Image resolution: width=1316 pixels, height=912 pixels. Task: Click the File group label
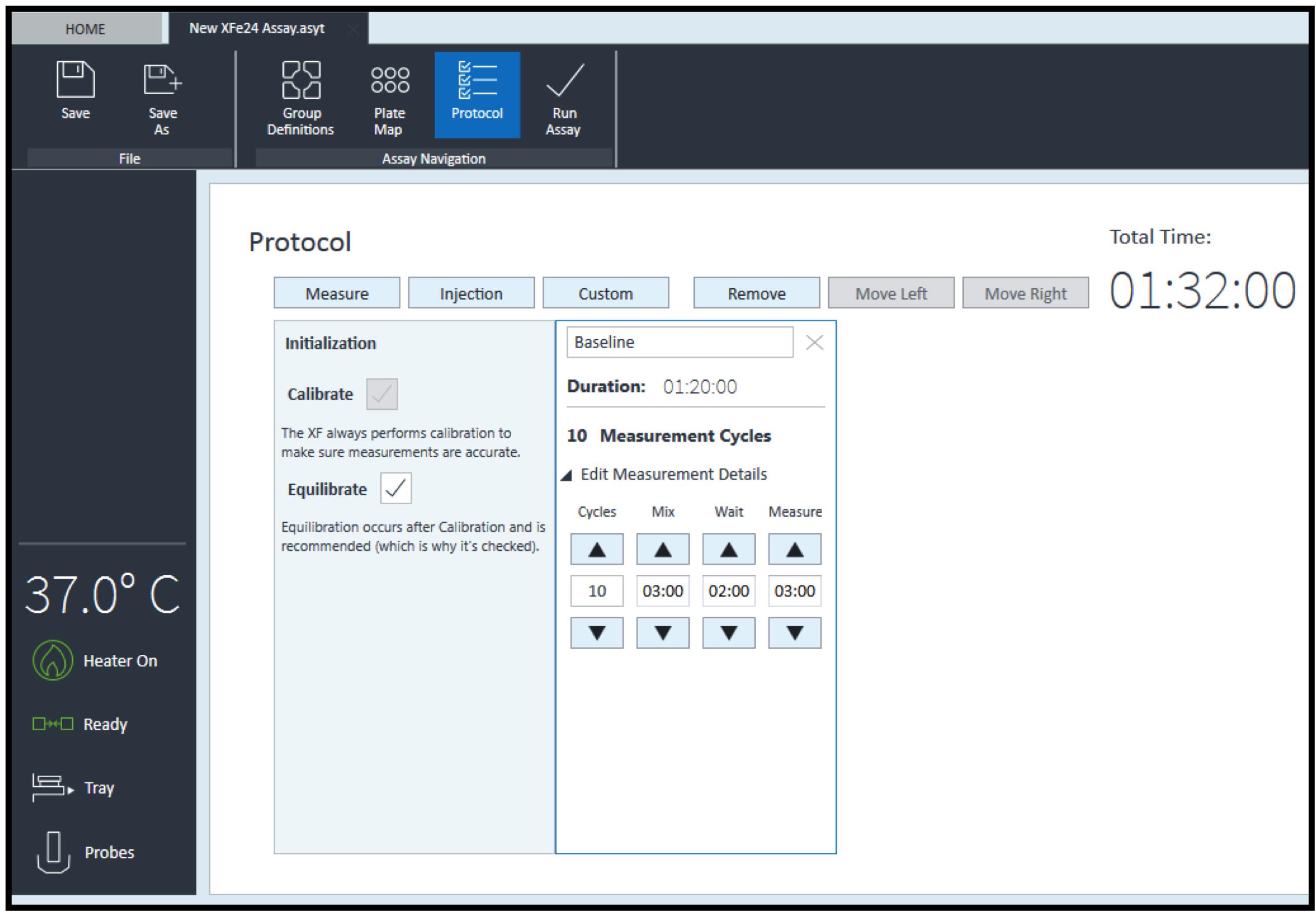click(x=130, y=158)
